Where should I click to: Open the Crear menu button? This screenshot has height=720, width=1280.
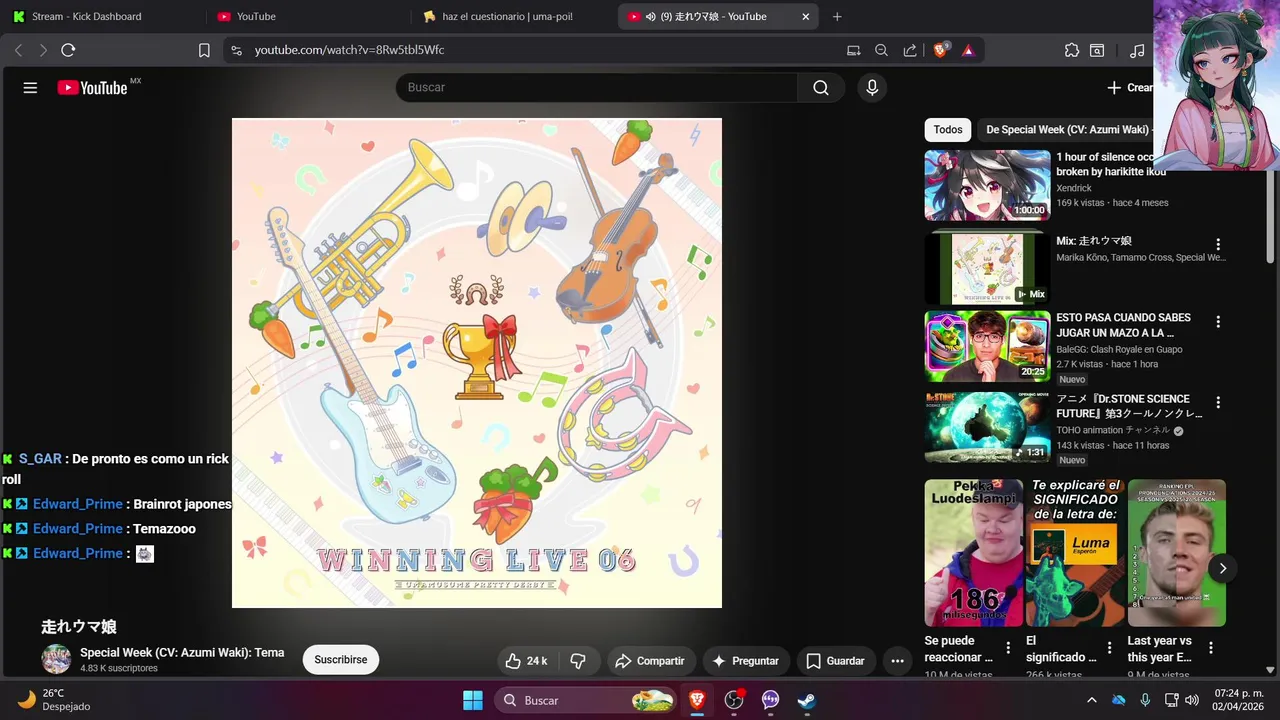[1129, 88]
